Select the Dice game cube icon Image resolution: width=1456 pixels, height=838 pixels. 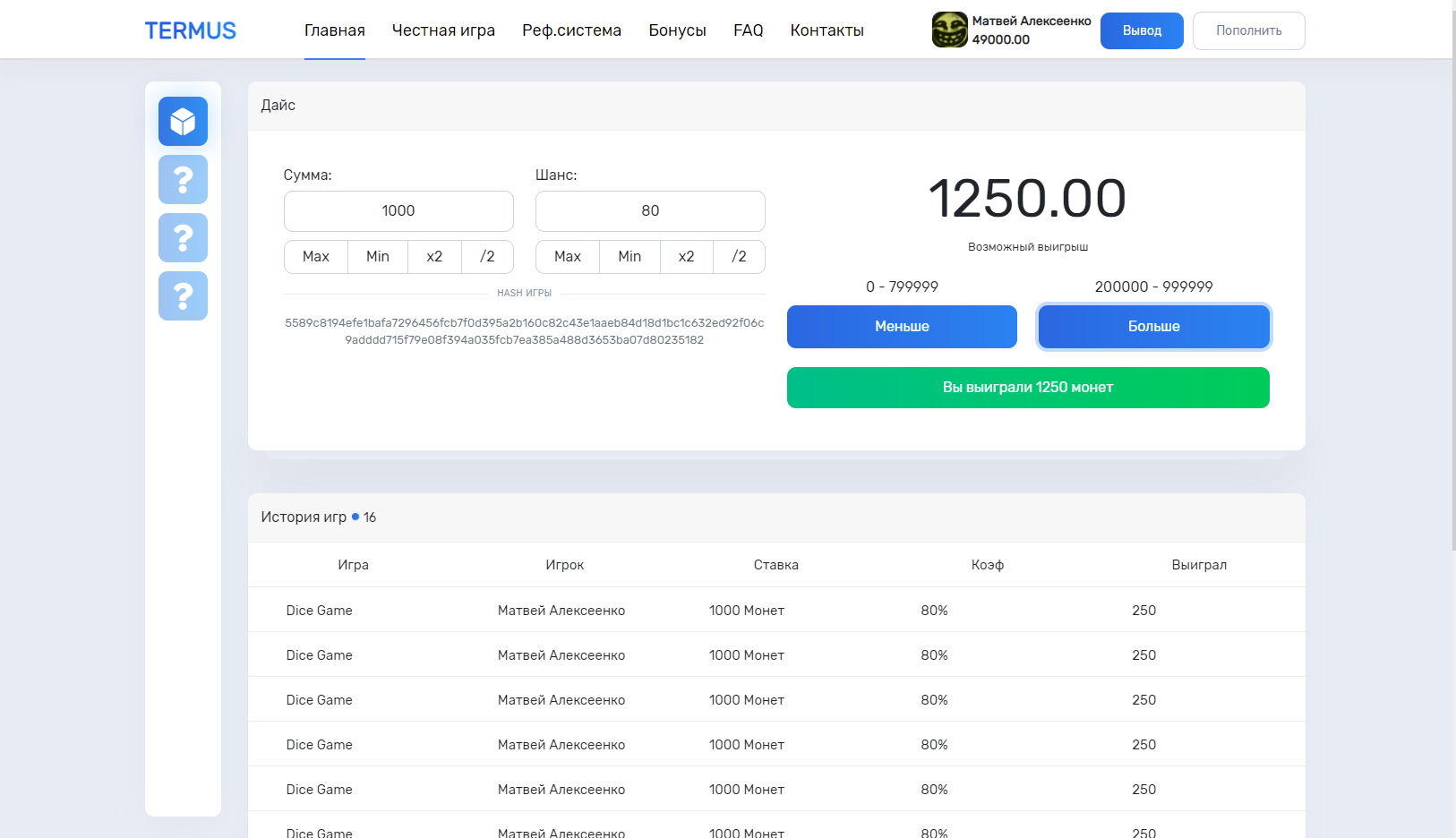coord(183,121)
